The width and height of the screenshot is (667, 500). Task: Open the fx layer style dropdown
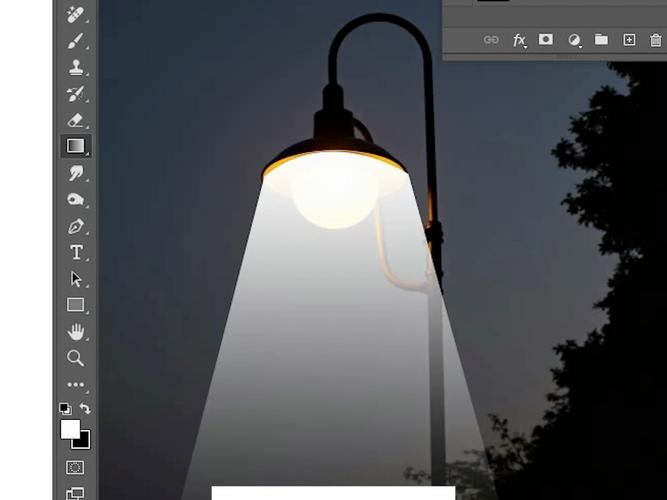(519, 40)
